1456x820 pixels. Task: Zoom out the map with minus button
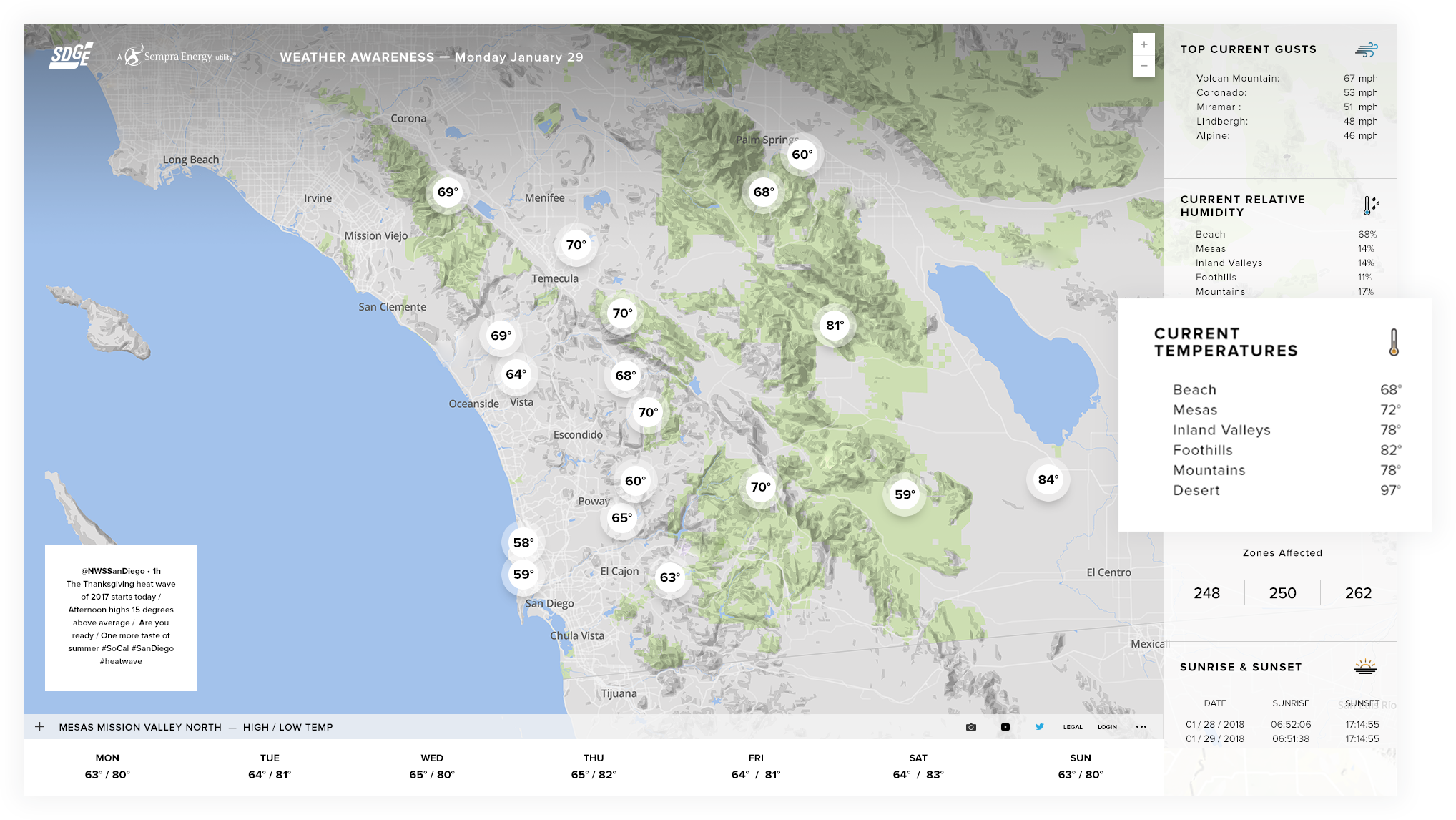(1143, 66)
